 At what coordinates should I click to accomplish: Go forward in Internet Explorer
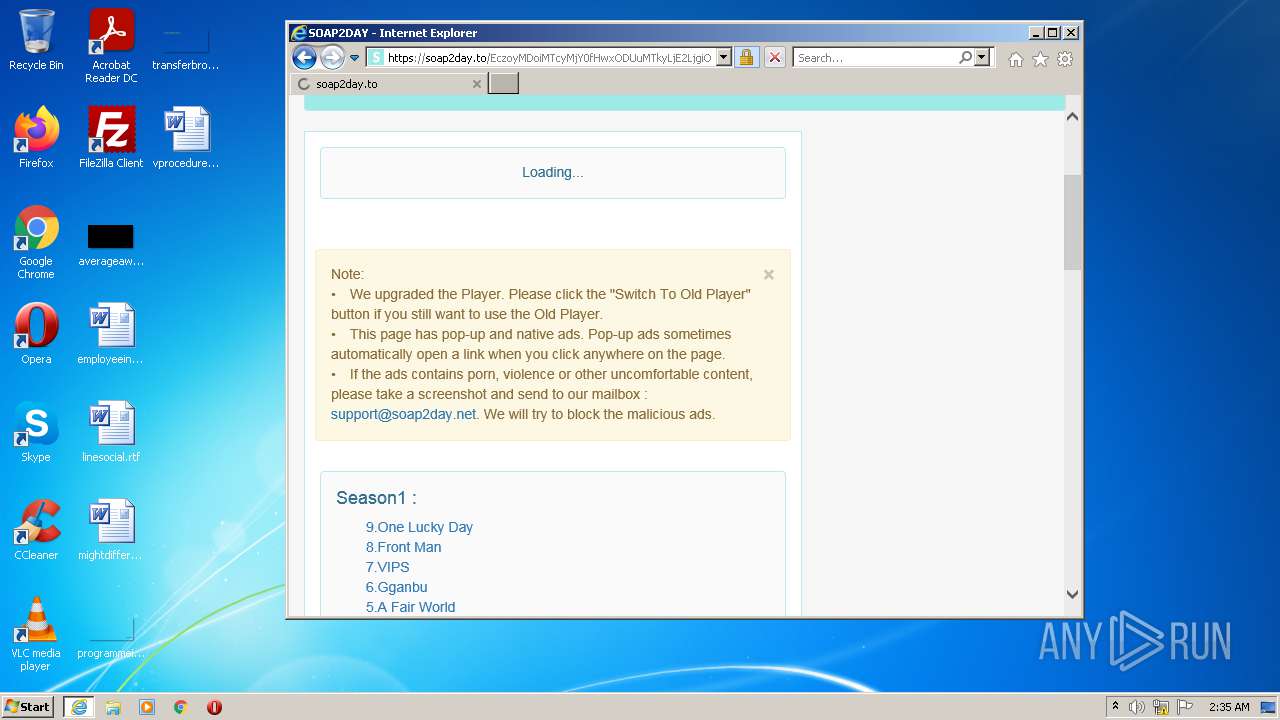point(333,57)
